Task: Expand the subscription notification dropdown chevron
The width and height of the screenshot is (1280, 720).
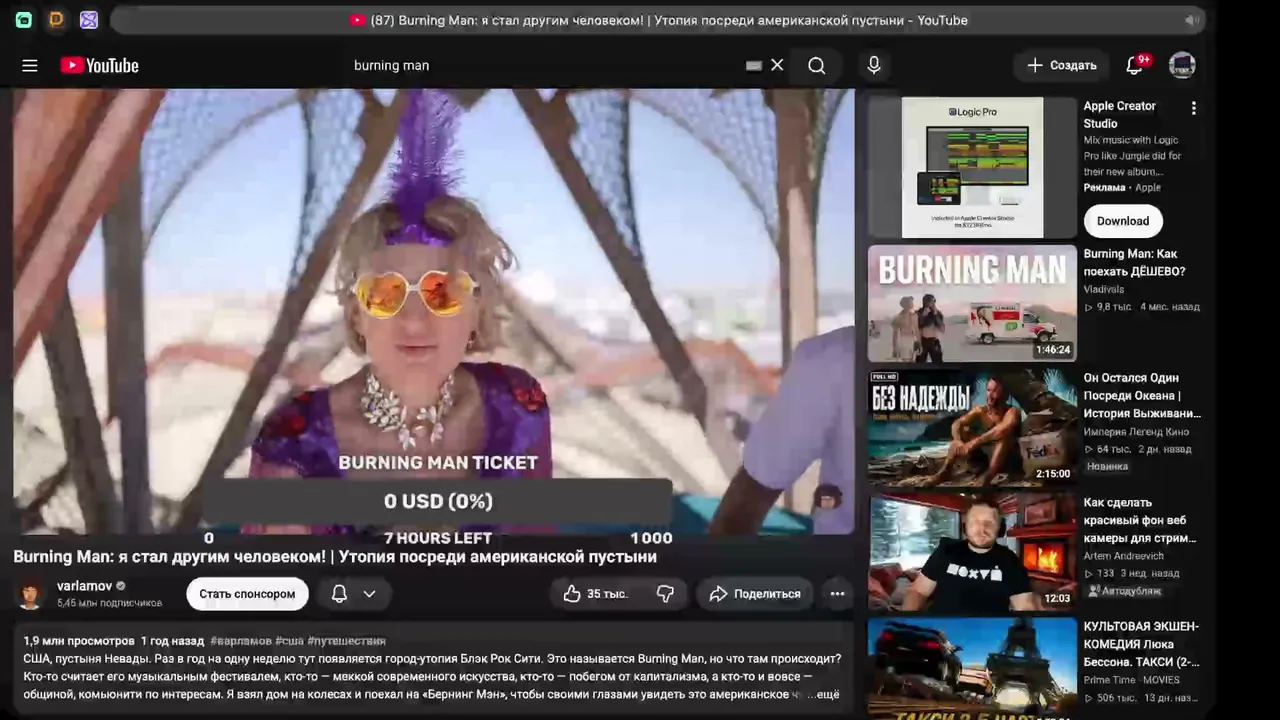Action: point(369,594)
